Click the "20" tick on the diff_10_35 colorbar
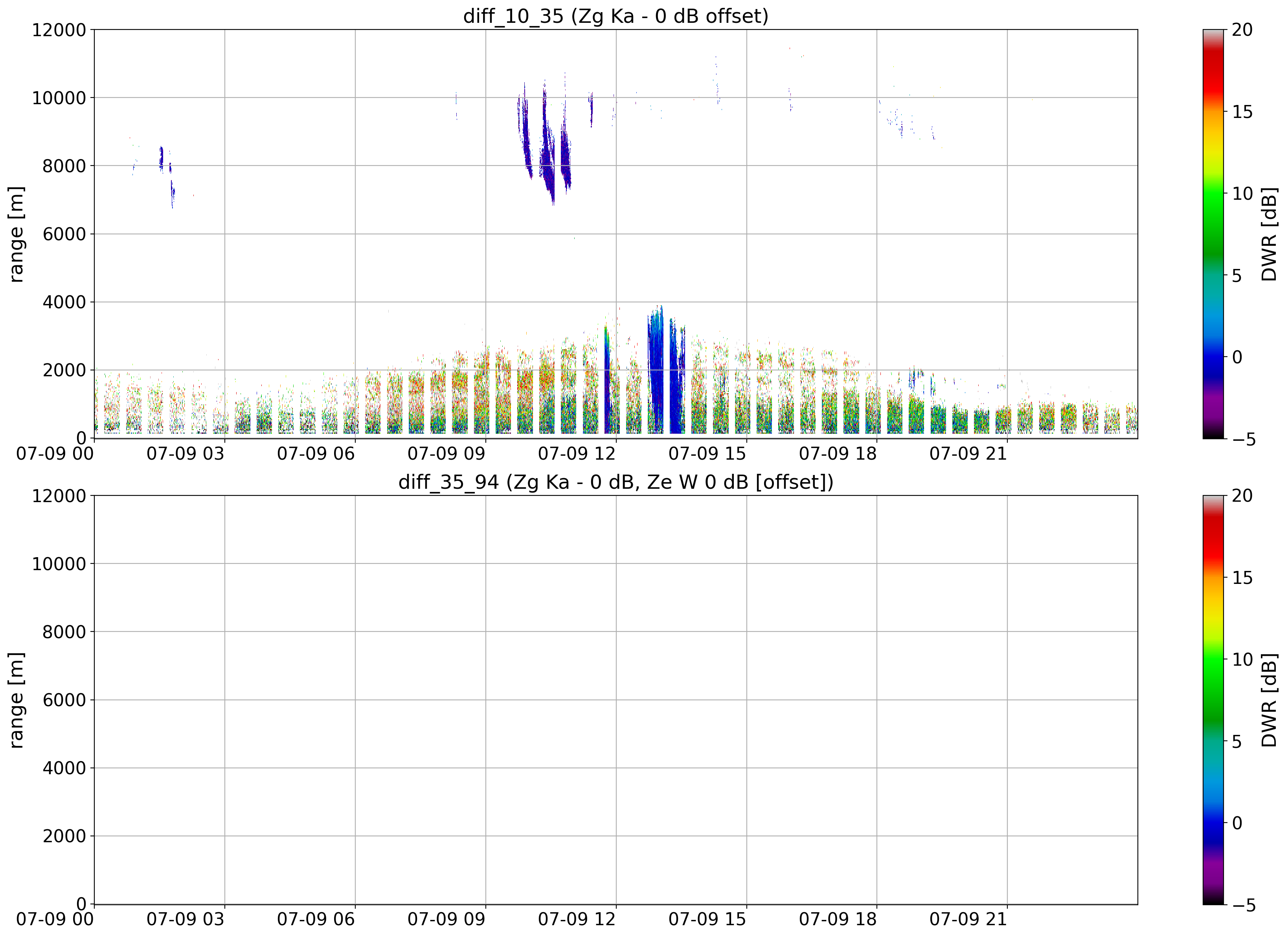Screen dimensions: 1288x937 tap(1242, 29)
